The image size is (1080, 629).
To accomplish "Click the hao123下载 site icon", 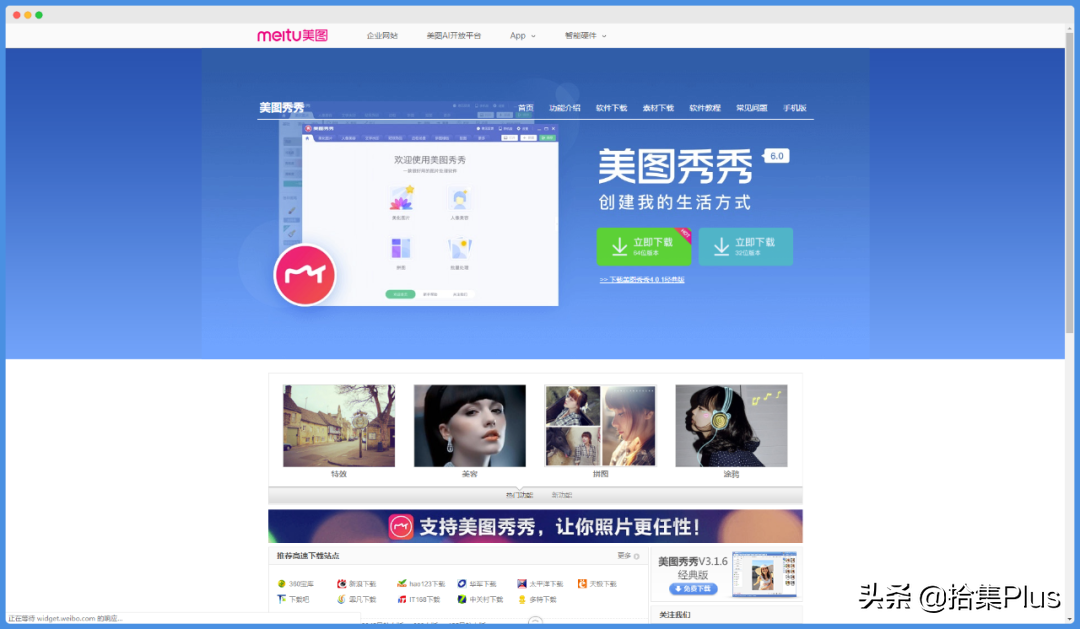I will [402, 584].
